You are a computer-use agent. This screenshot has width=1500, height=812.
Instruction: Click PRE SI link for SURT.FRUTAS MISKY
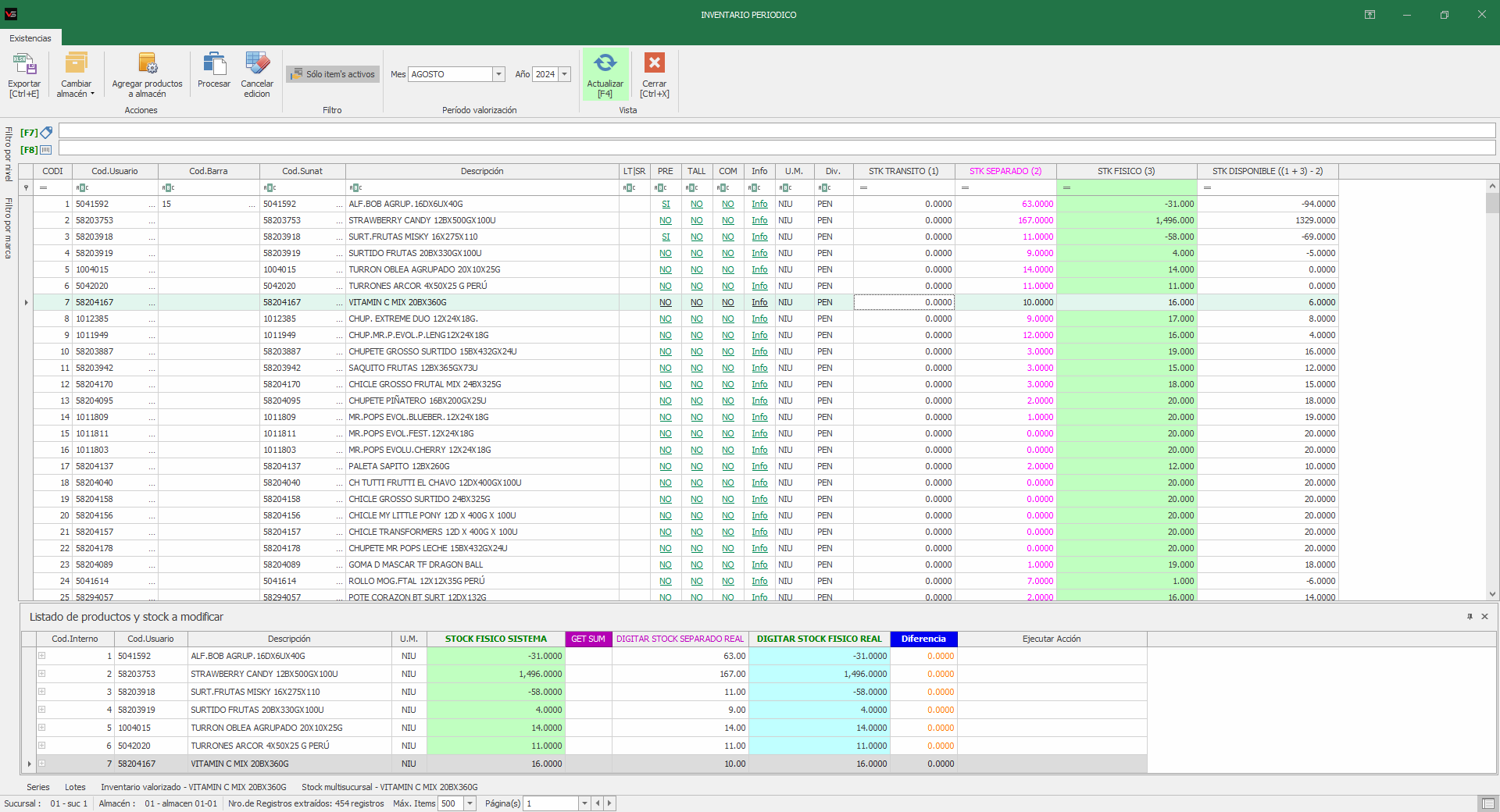pyautogui.click(x=666, y=237)
